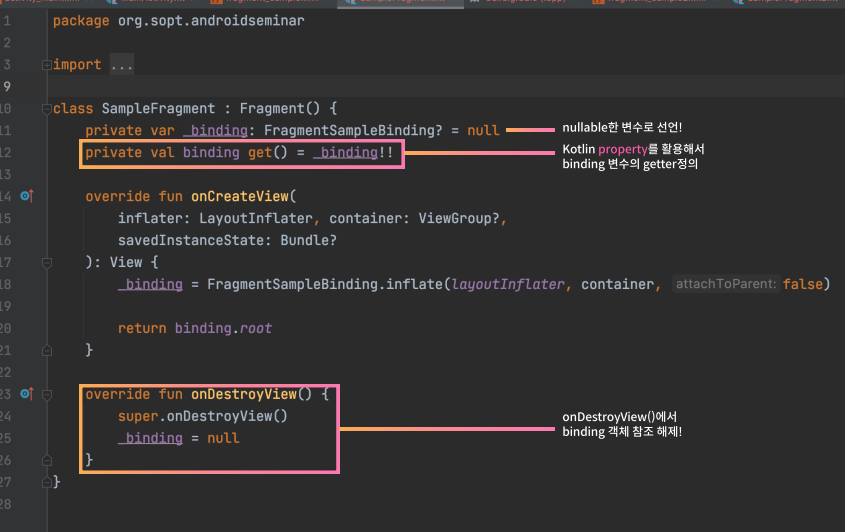Click the type "FragmentSampleBinding?" in the var declaration
Viewport: 845px width, 532px height.
coord(353,130)
